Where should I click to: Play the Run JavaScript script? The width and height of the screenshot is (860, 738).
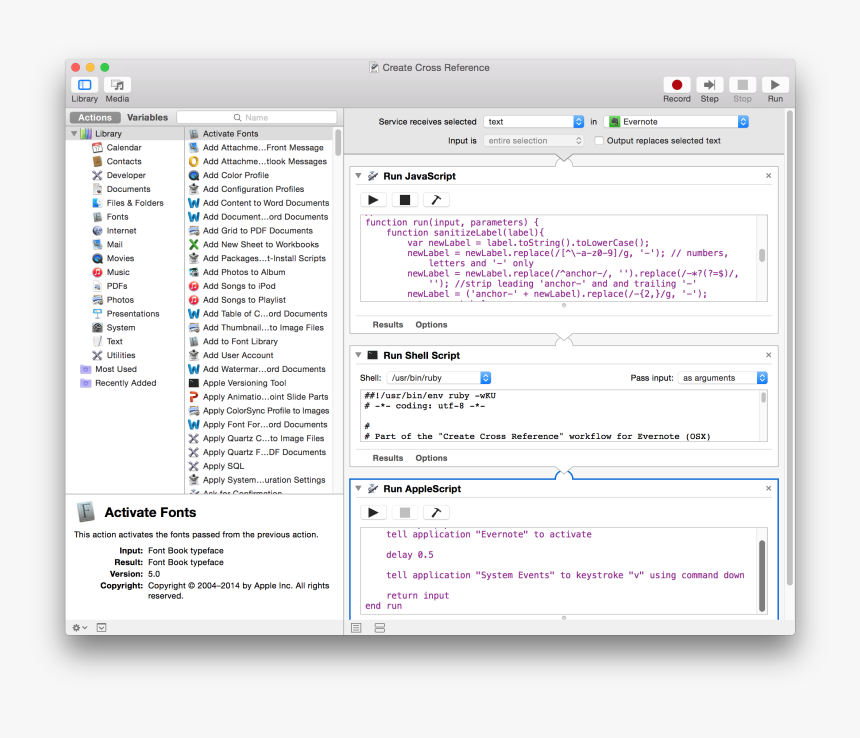tap(374, 200)
